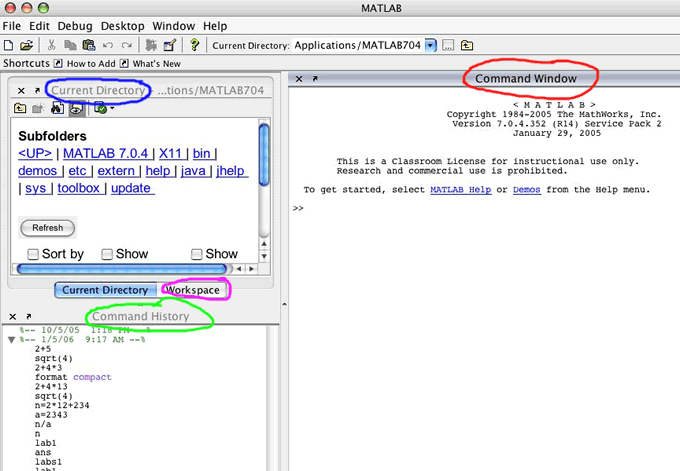The height and width of the screenshot is (471, 680).
Task: Close the Current Directory panel
Action: [x=21, y=91]
